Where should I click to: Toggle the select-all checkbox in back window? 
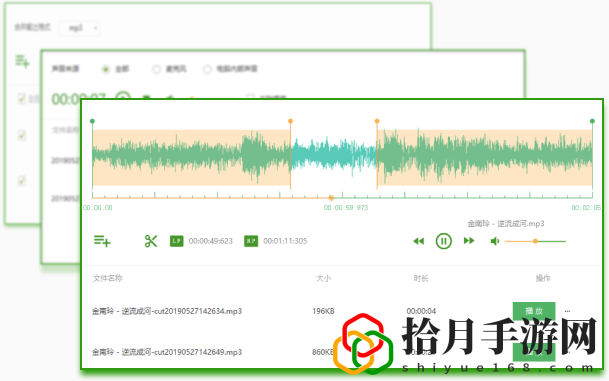[22, 99]
